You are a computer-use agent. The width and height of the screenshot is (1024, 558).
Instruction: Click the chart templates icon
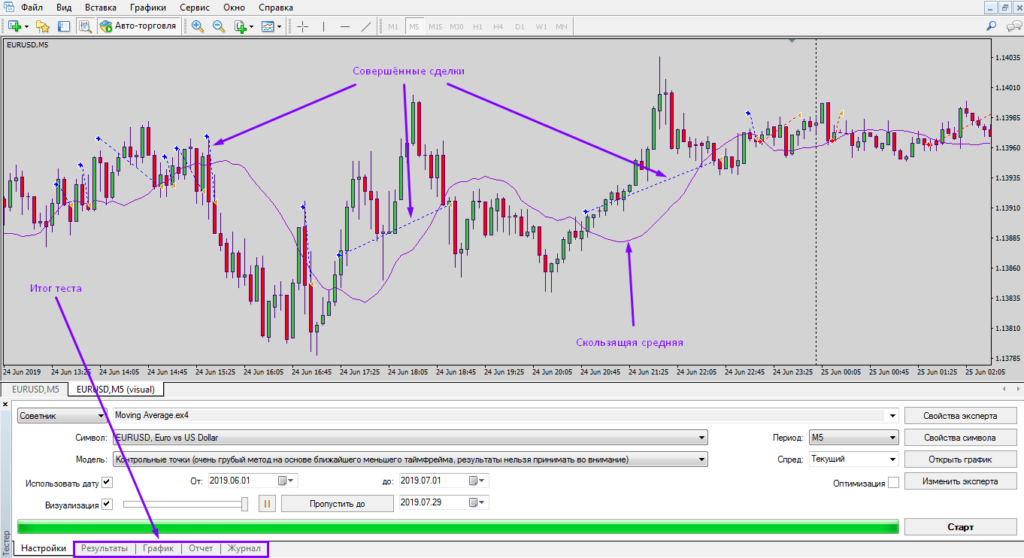coord(268,26)
